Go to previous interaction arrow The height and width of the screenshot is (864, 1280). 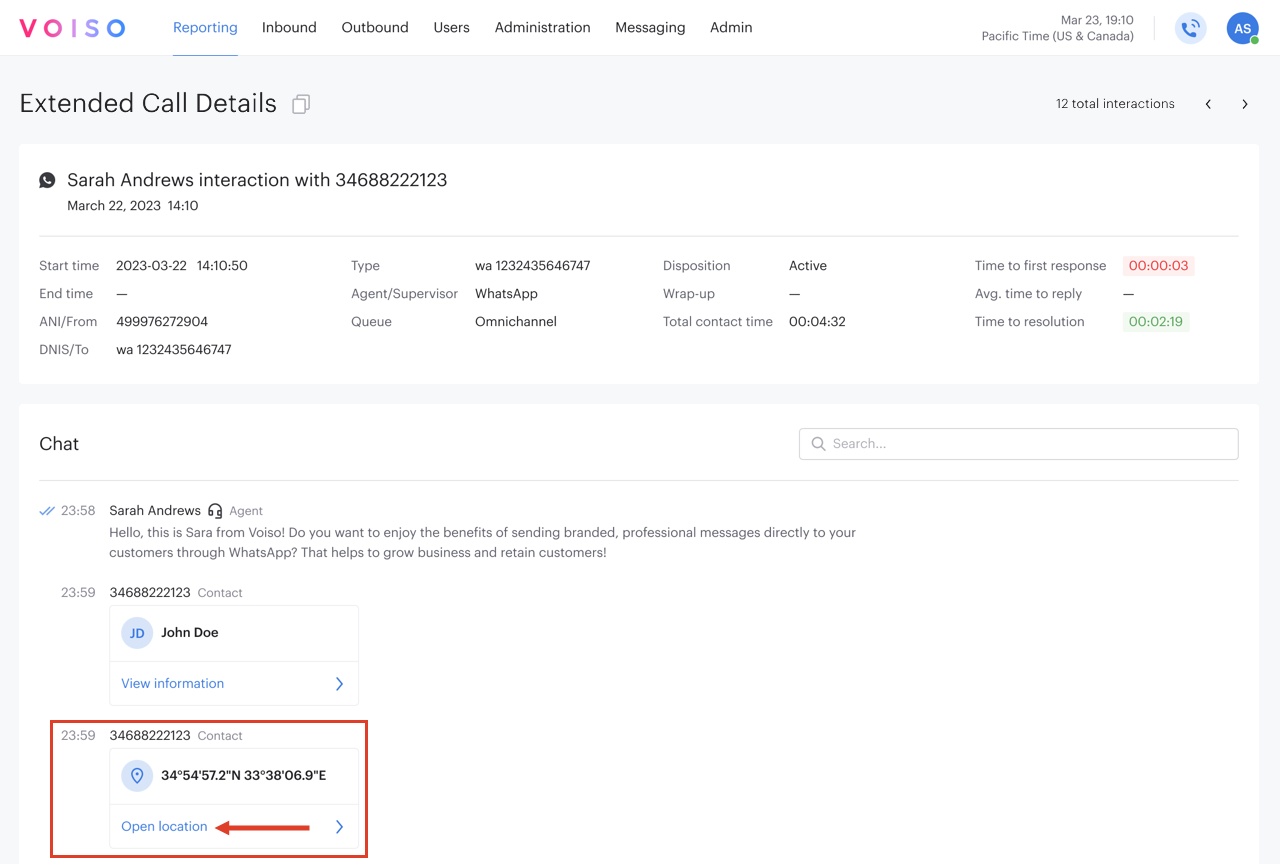[1208, 104]
